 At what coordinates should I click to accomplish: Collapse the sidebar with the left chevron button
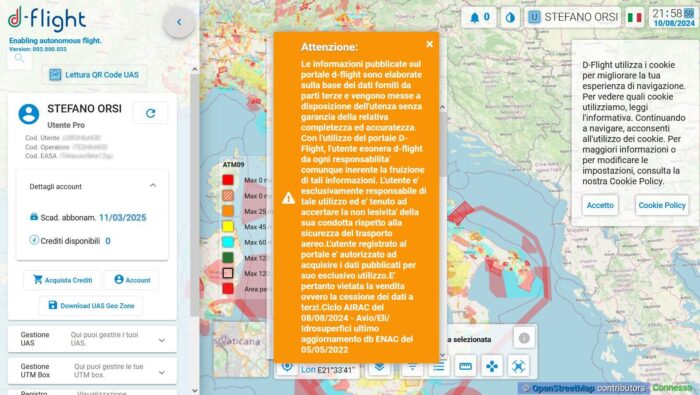point(179,22)
